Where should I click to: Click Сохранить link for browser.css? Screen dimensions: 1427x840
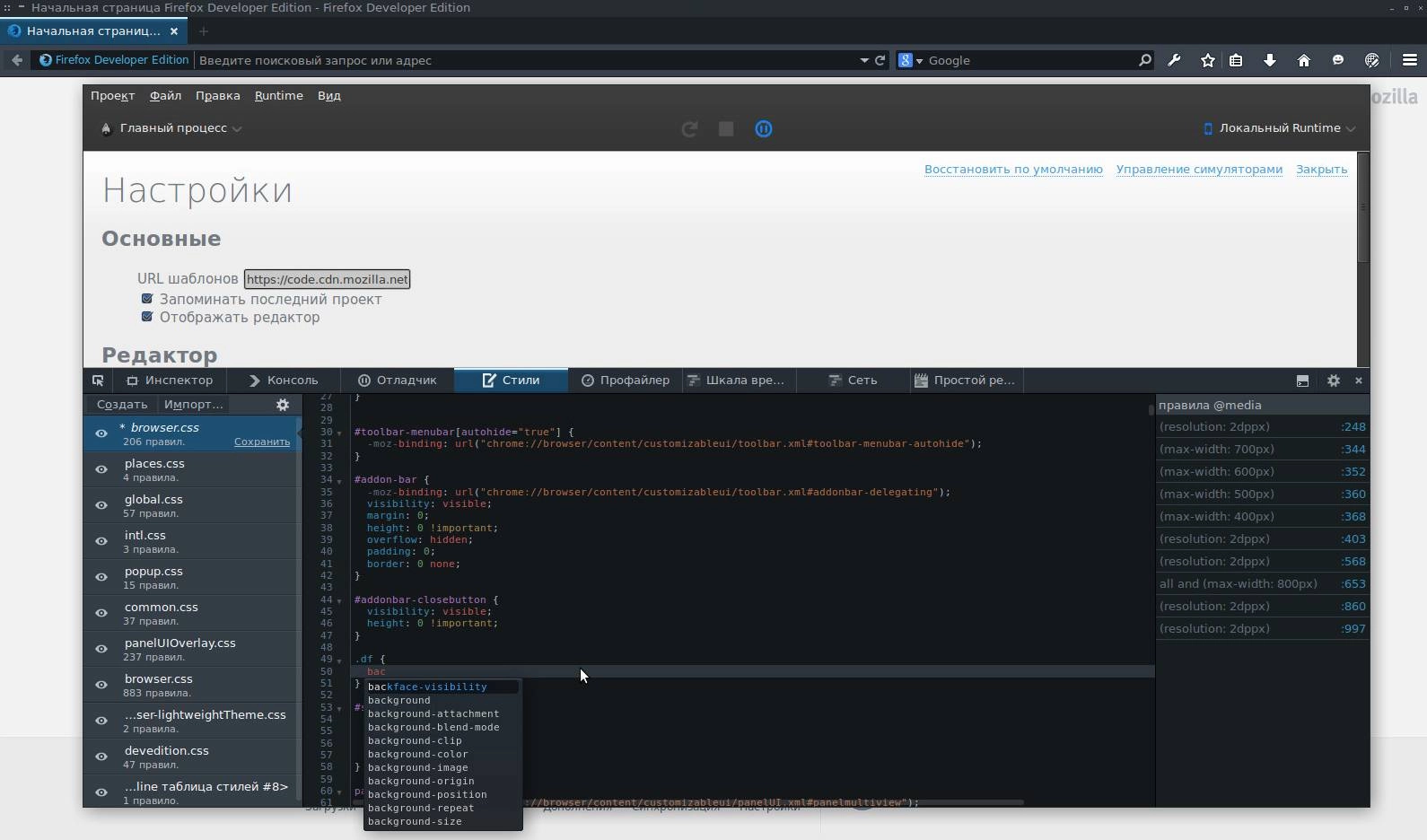[262, 442]
